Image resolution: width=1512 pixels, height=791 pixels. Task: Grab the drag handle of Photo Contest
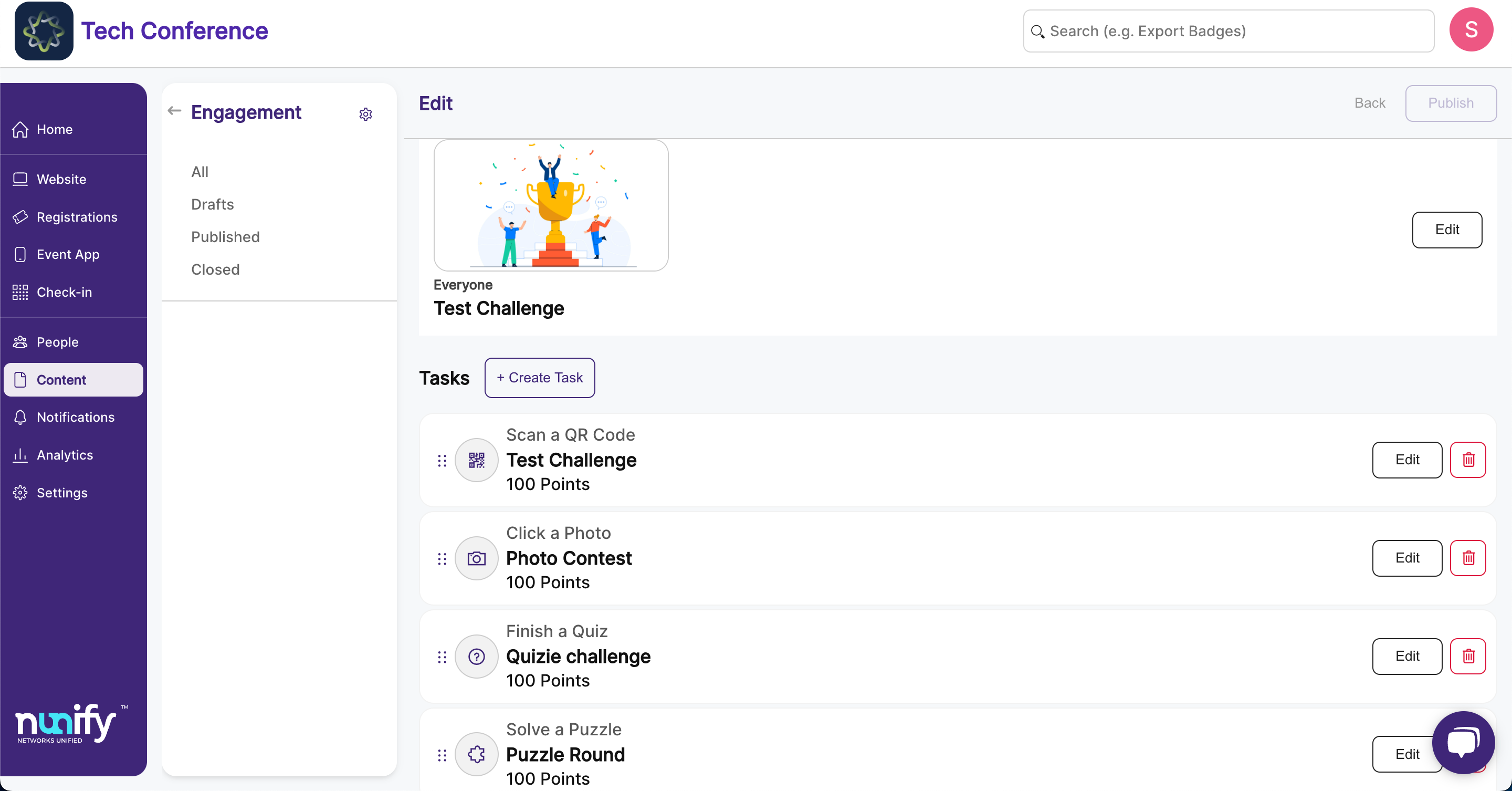pos(442,558)
